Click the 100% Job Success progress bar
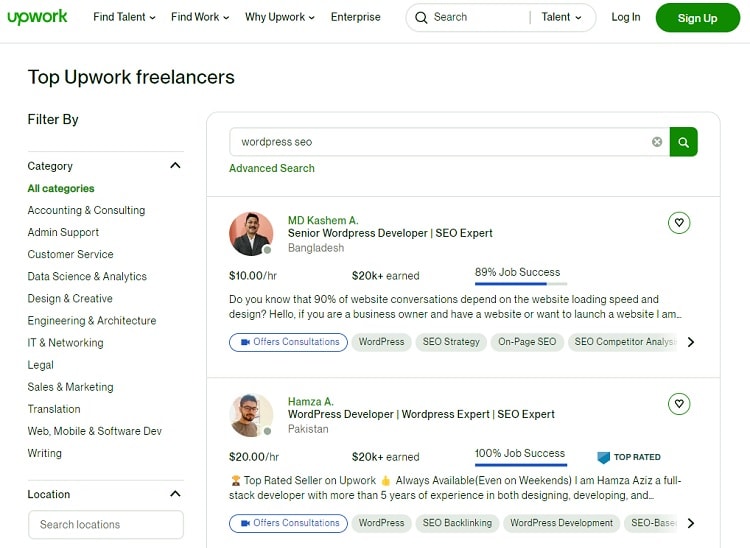 pyautogui.click(x=521, y=464)
